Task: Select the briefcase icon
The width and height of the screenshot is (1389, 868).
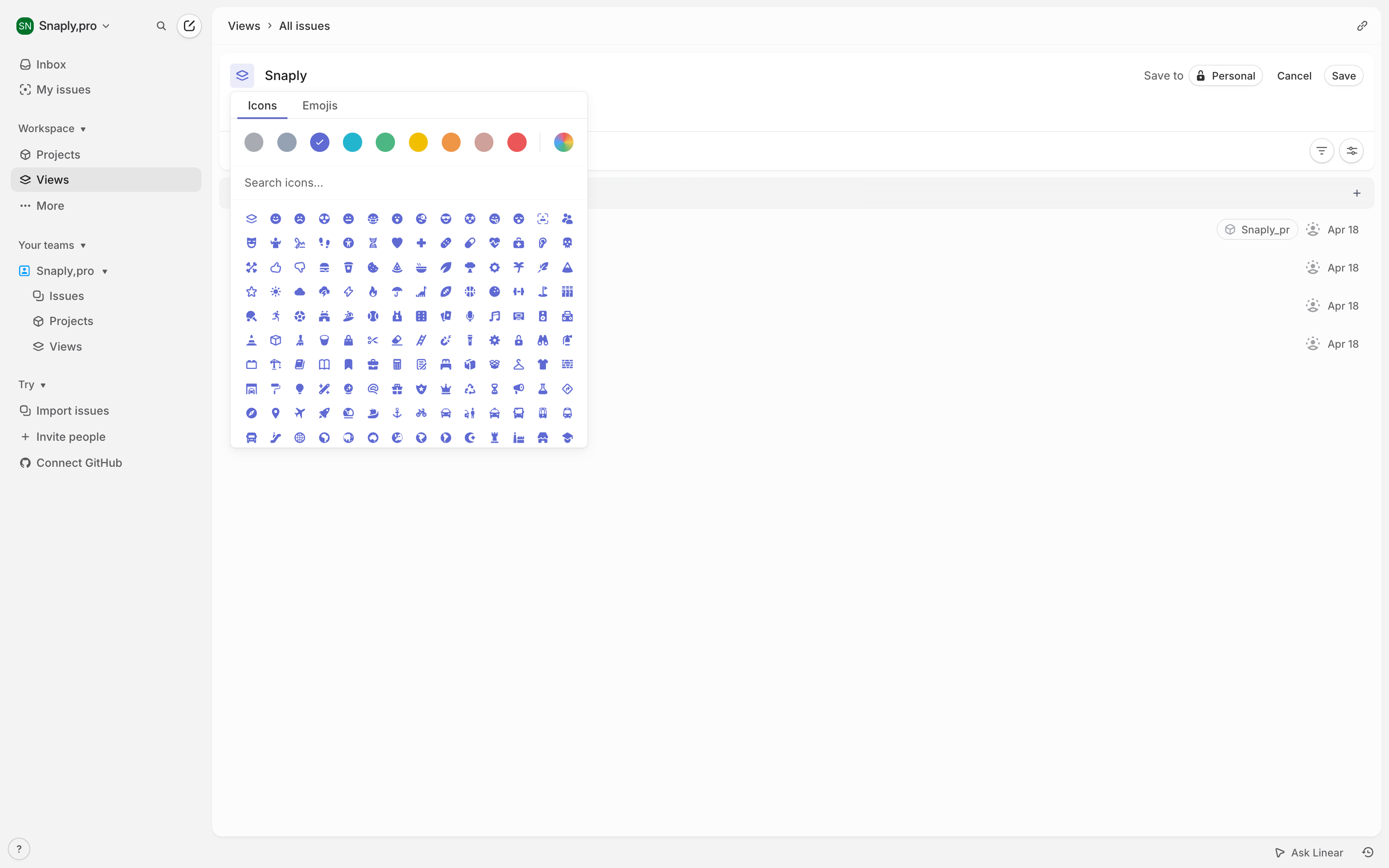Action: pos(373,365)
